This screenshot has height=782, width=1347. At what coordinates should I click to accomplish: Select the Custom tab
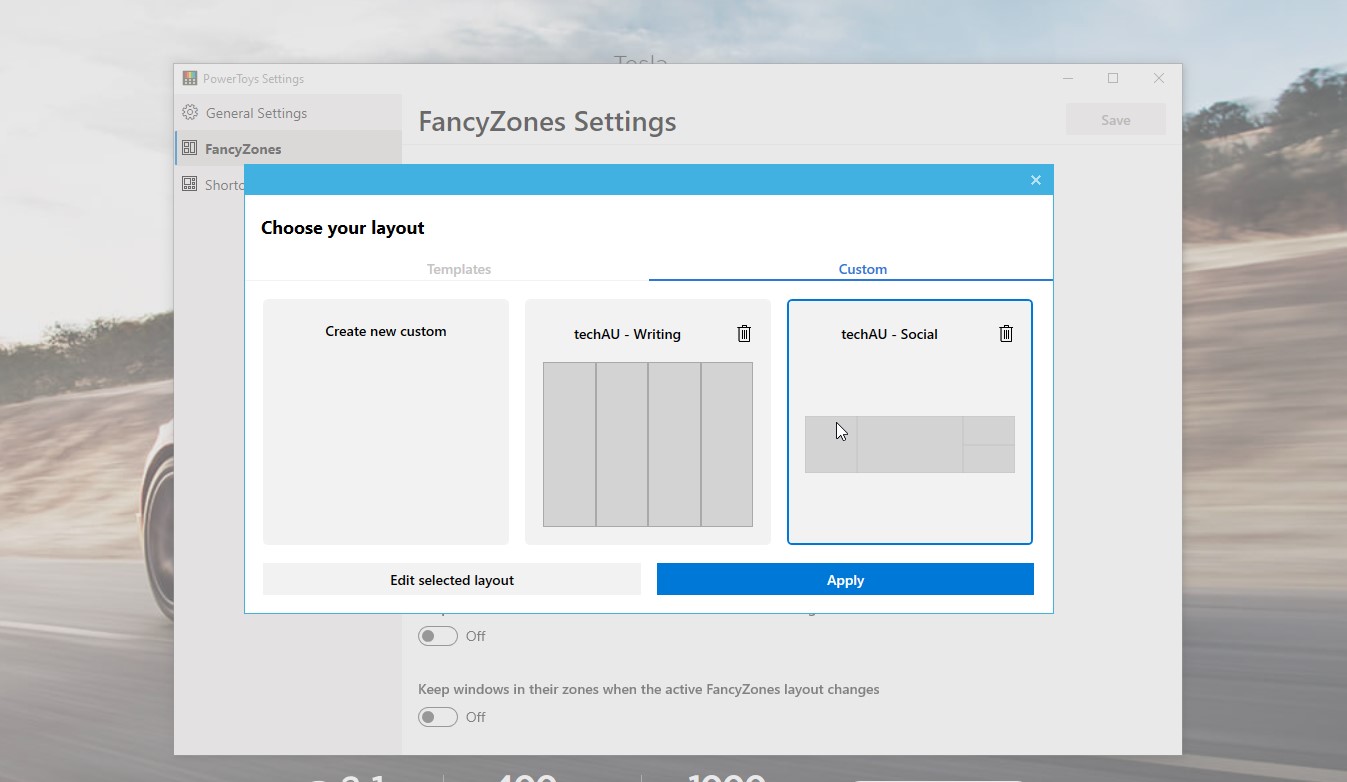point(862,269)
